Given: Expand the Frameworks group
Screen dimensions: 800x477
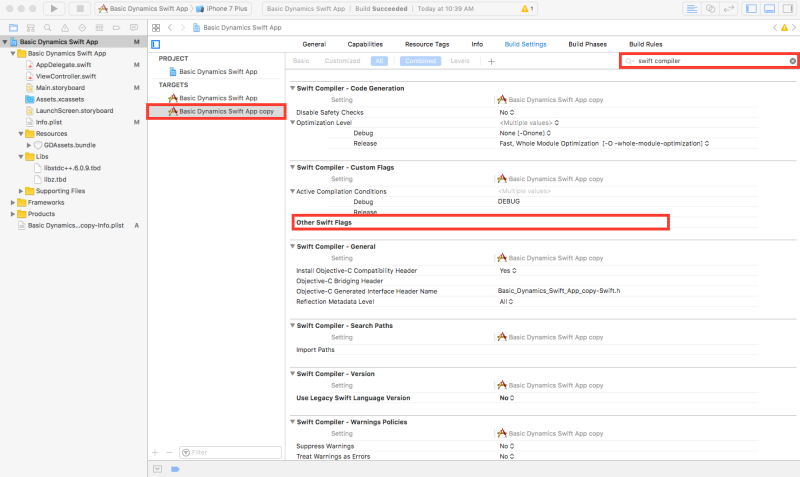Looking at the screenshot, I should [13, 203].
